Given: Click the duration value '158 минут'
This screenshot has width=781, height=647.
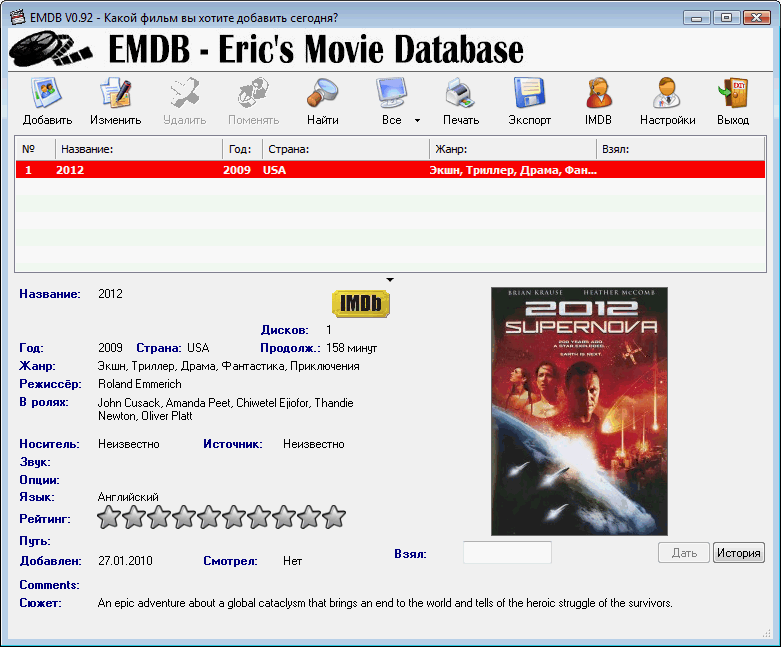Looking at the screenshot, I should pyautogui.click(x=352, y=348).
